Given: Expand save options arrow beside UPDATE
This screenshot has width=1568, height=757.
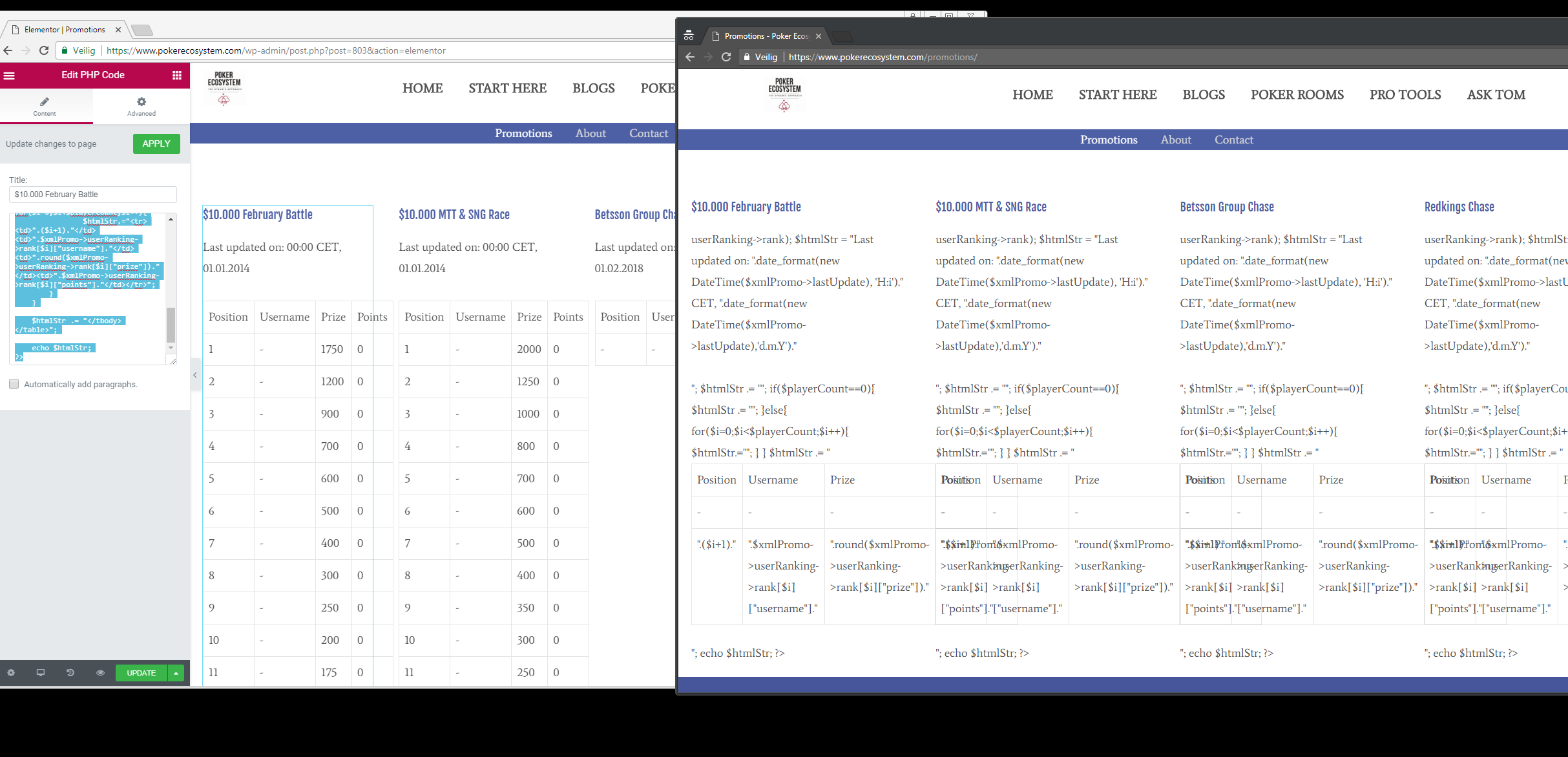Looking at the screenshot, I should pos(176,673).
